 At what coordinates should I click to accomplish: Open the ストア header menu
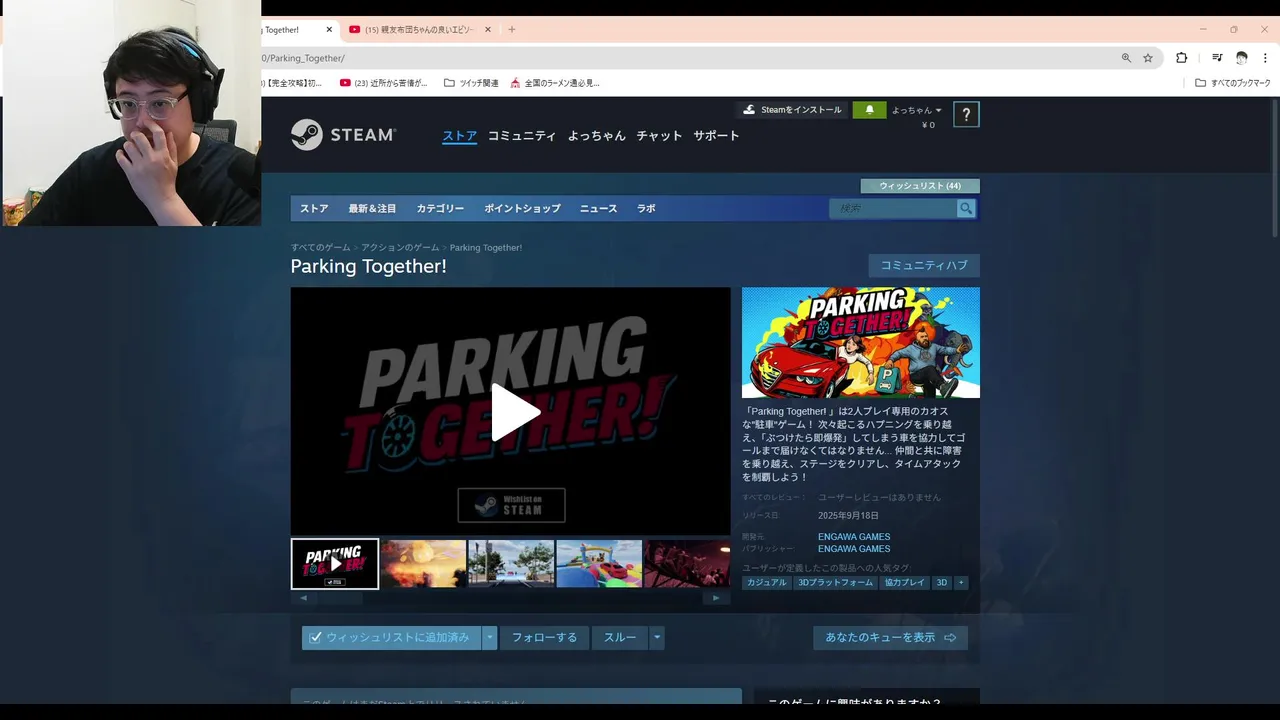[x=460, y=136]
